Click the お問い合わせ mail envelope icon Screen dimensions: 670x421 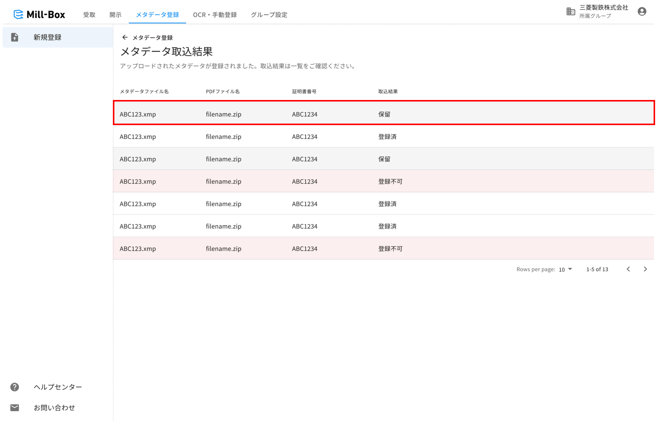tap(15, 407)
